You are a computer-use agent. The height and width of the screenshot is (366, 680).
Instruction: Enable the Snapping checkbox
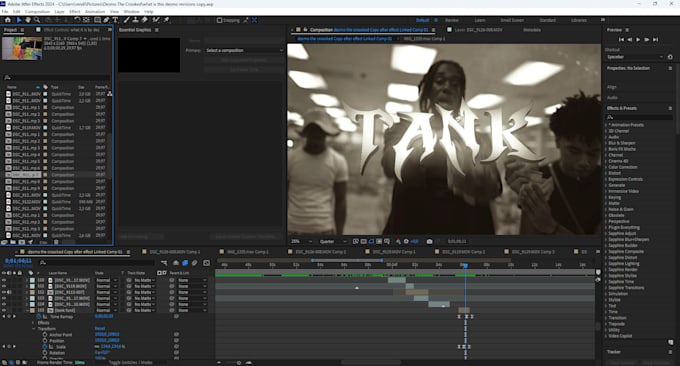tap(219, 20)
